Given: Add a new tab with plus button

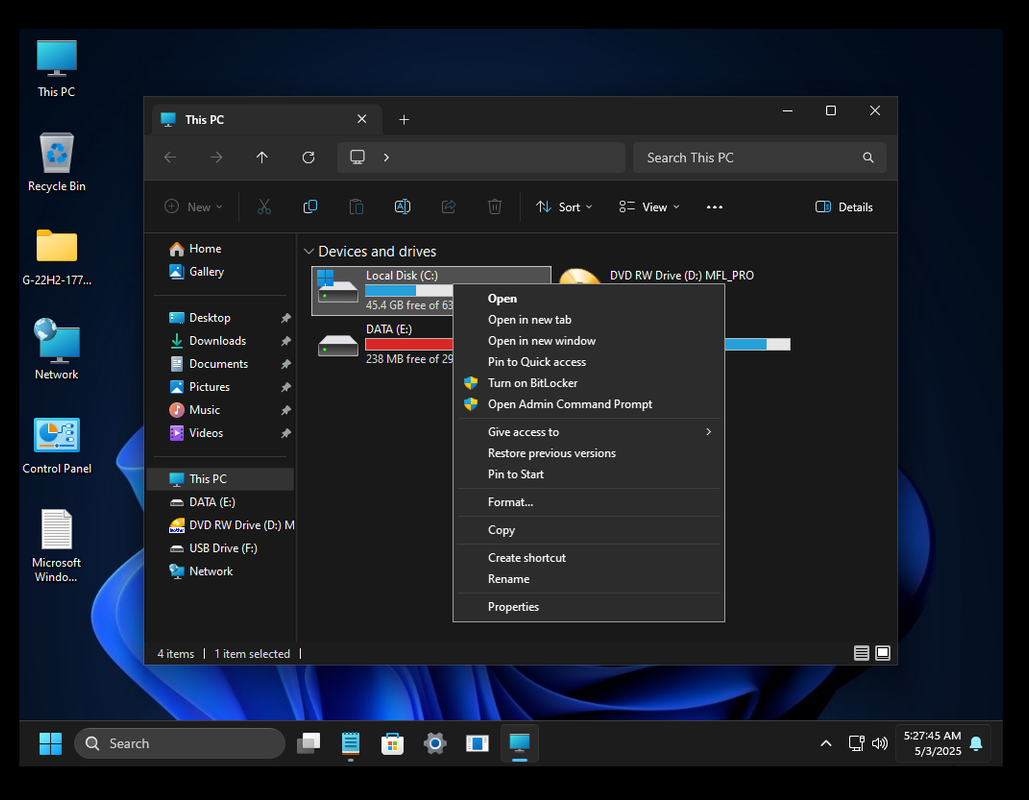Looking at the screenshot, I should pyautogui.click(x=404, y=119).
